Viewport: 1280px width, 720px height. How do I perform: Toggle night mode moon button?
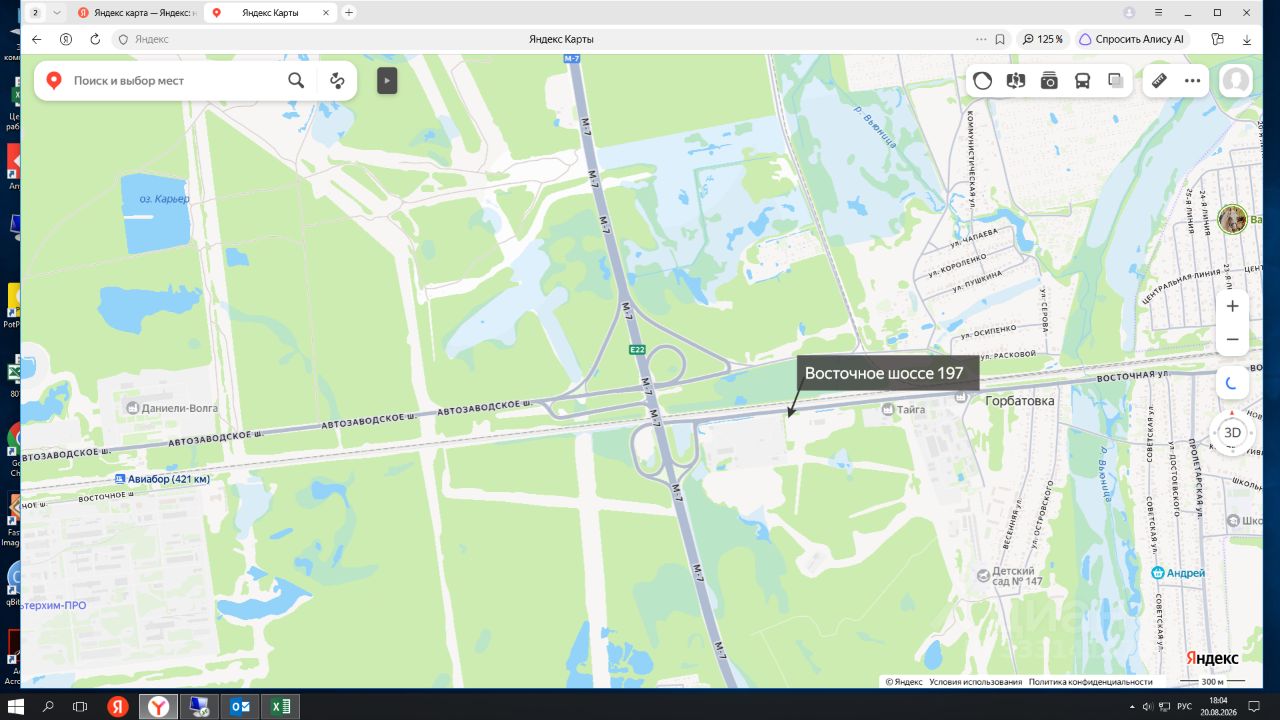(1233, 382)
